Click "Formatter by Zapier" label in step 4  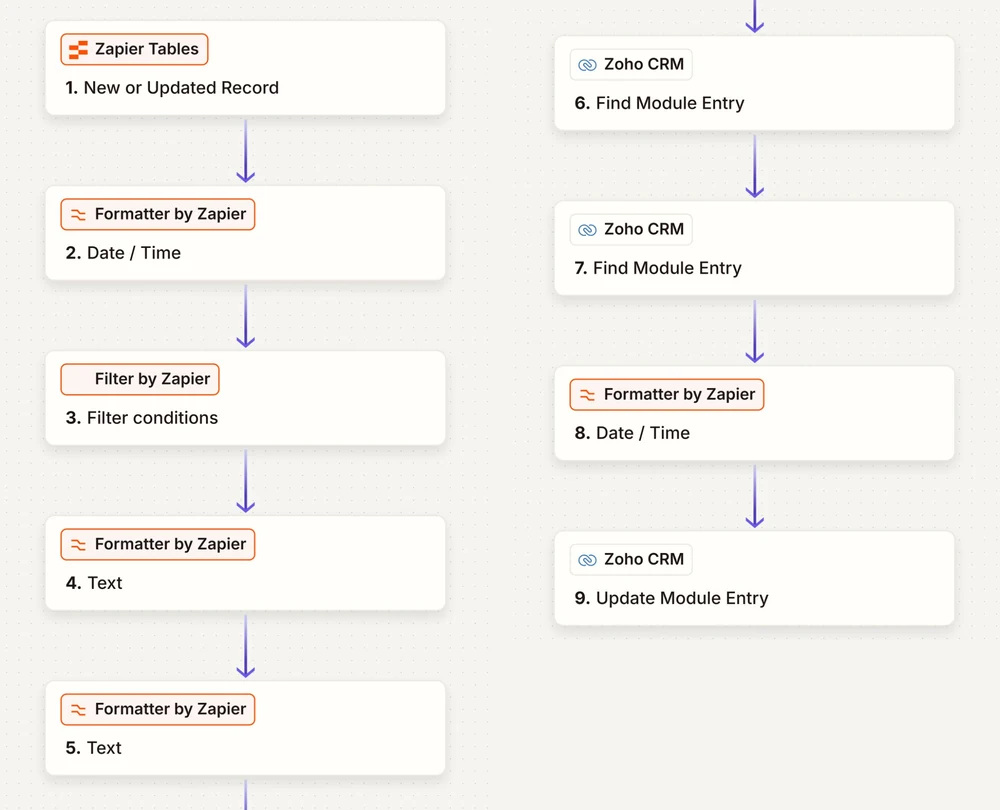tap(170, 544)
